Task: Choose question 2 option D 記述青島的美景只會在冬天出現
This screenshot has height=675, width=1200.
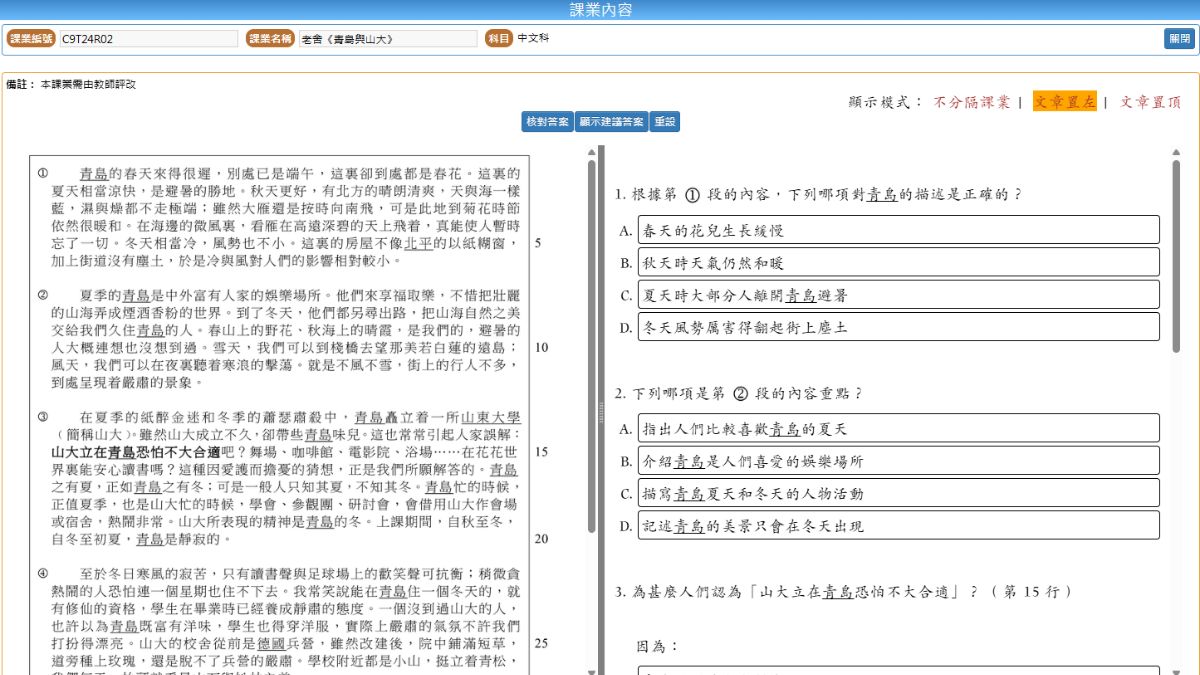Action: pos(898,526)
